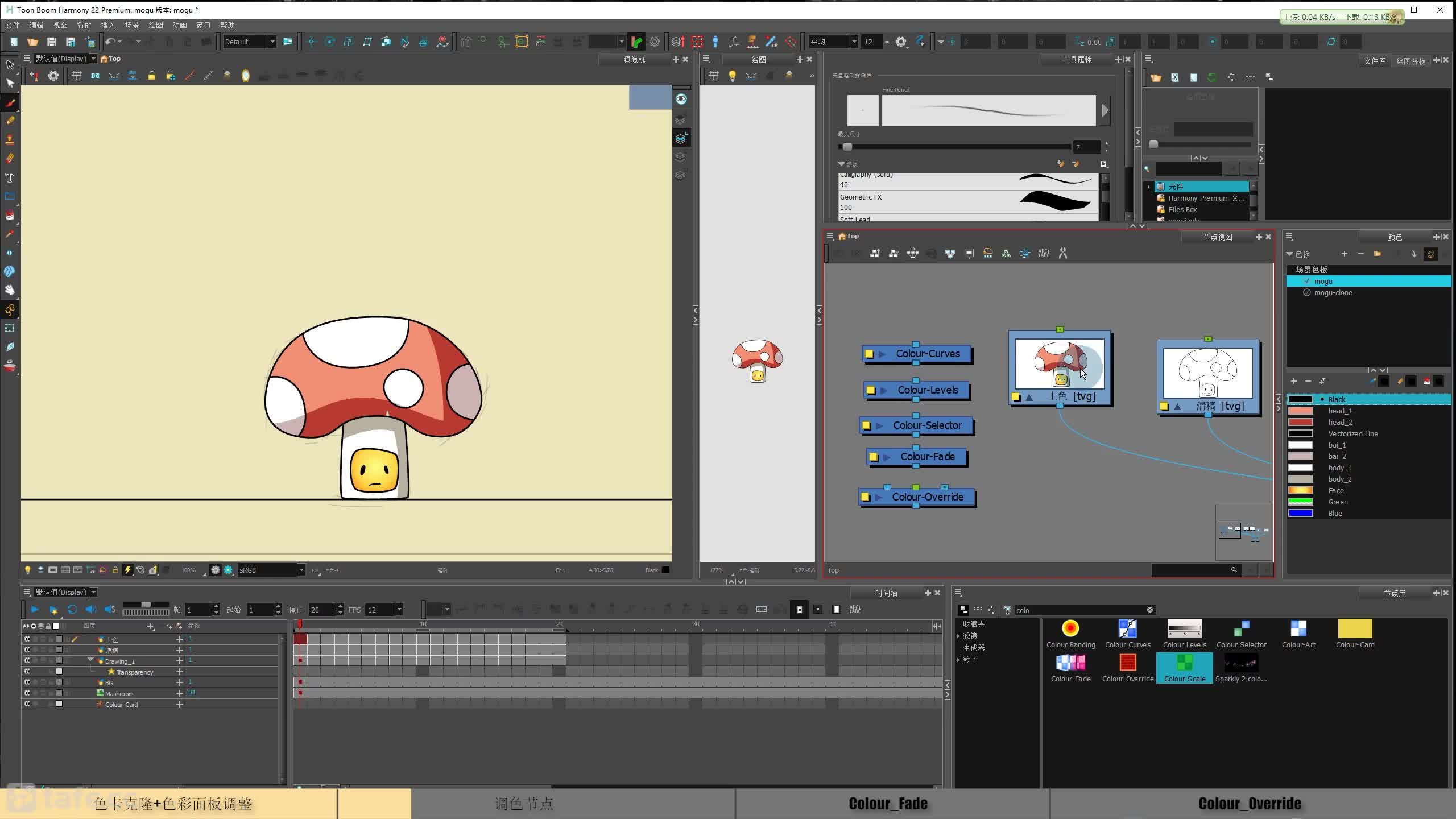Select the Text tool

point(10,178)
